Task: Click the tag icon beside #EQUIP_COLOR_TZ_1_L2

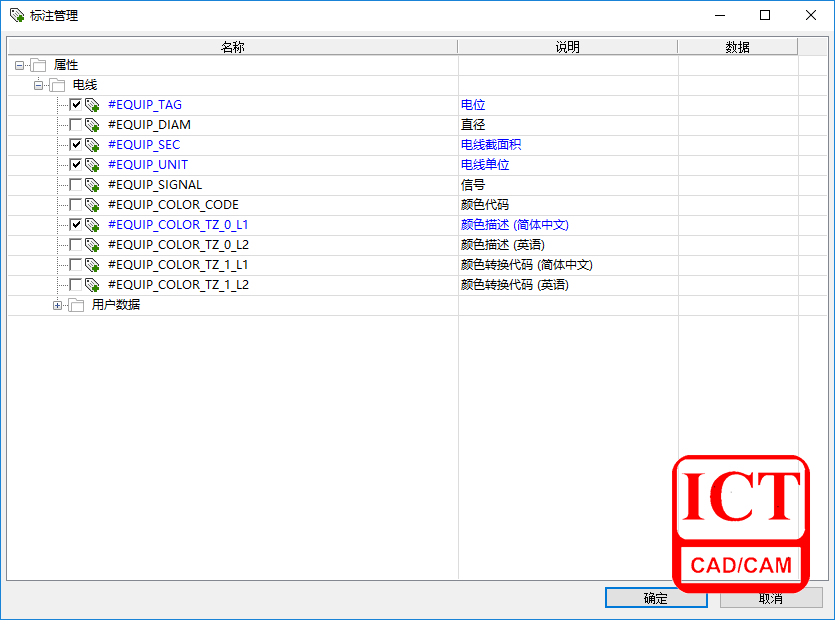Action: (92, 285)
